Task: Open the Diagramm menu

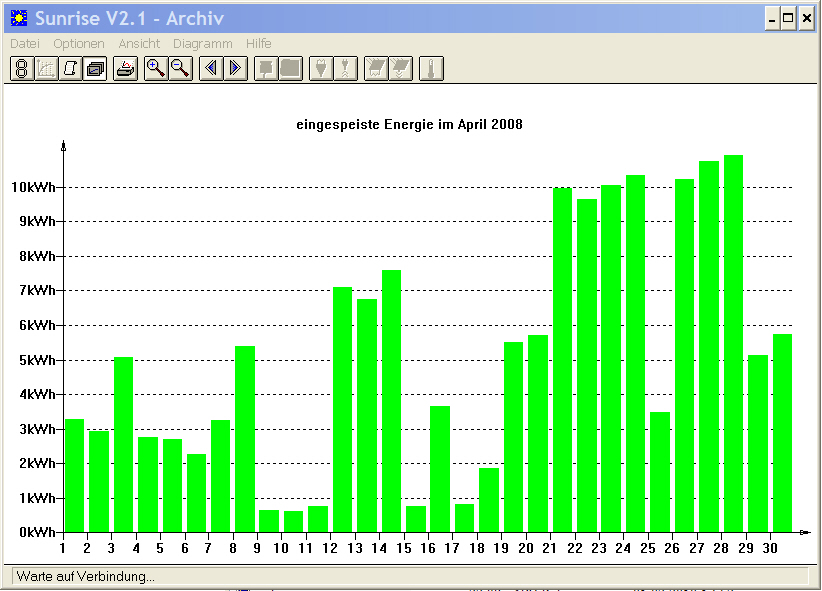Action: coord(203,44)
